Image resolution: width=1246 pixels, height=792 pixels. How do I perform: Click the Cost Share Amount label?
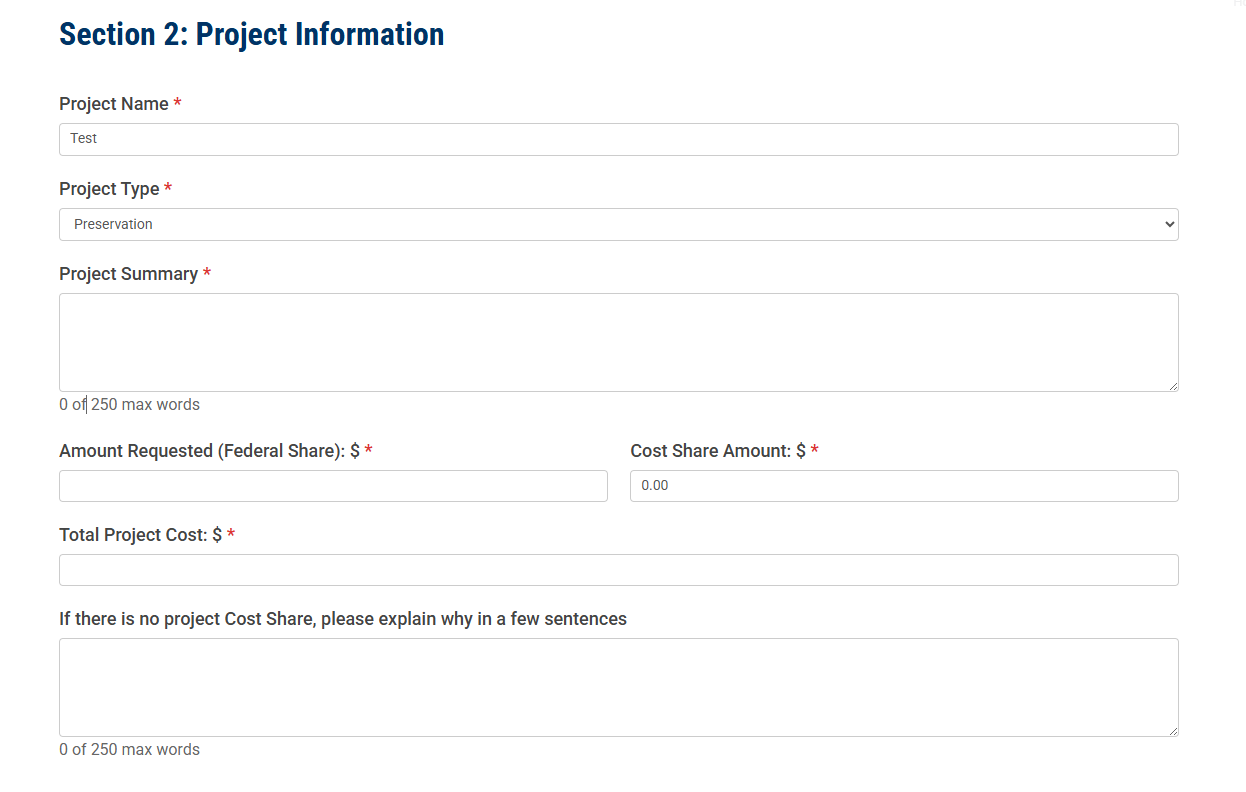click(717, 451)
